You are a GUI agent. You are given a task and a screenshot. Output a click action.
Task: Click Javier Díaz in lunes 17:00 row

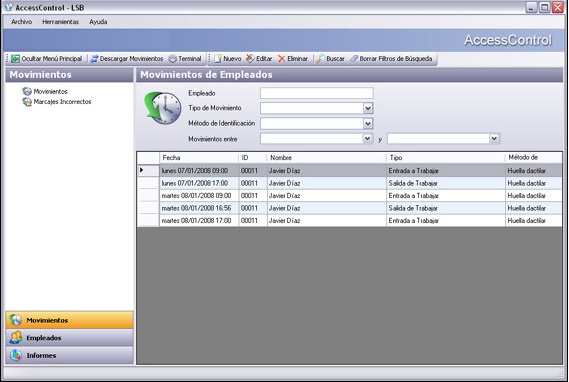[284, 183]
